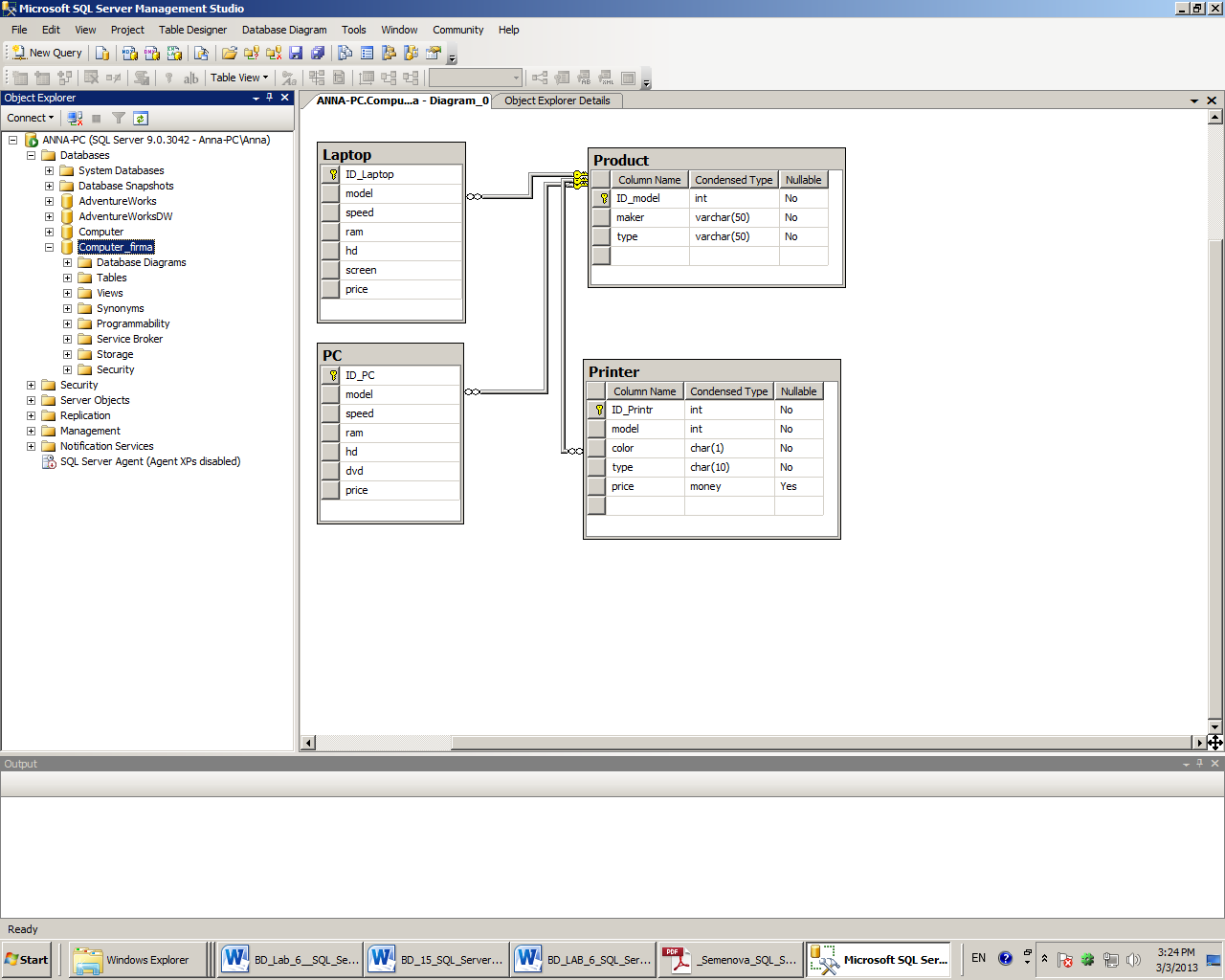The height and width of the screenshot is (980, 1225).
Task: Expand the Management node
Action: click(31, 431)
